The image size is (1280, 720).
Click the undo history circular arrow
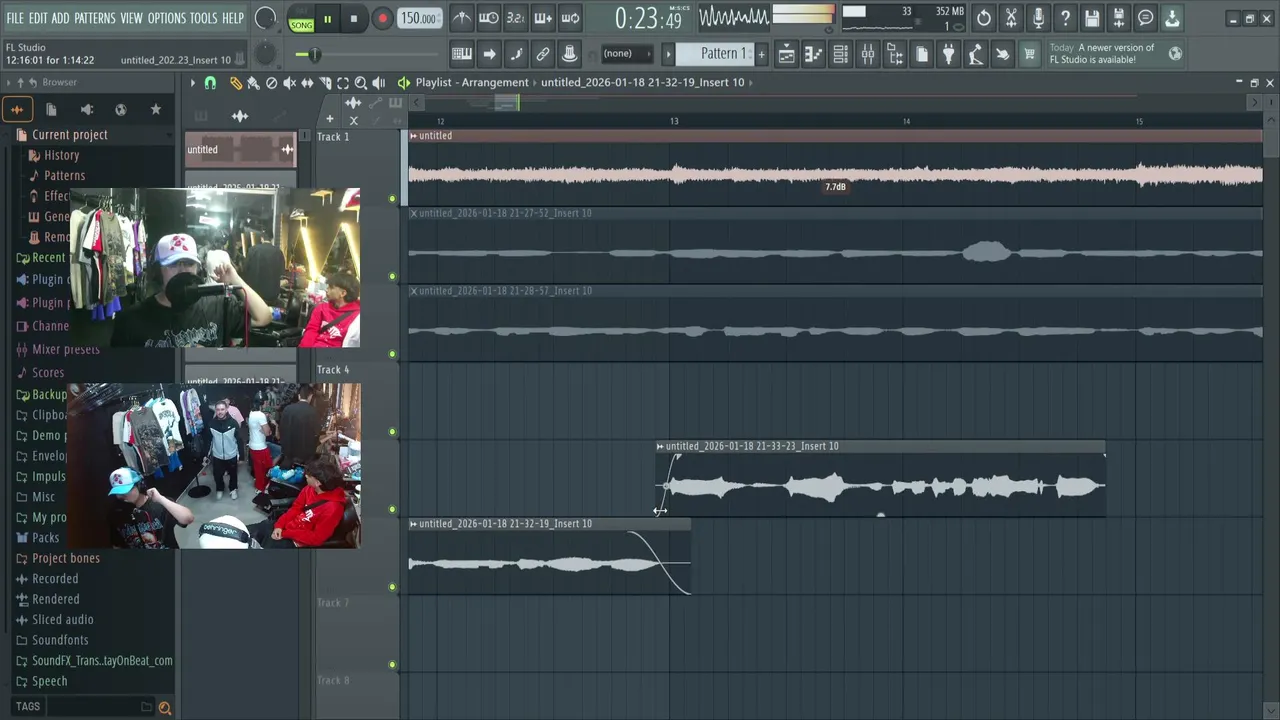(984, 18)
